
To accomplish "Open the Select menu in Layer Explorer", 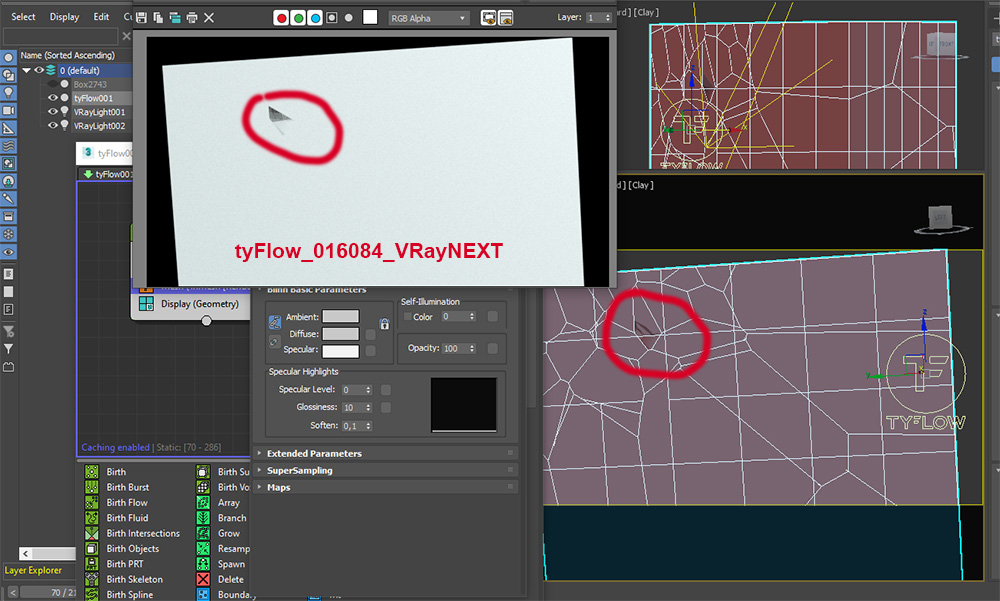I will (23, 17).
